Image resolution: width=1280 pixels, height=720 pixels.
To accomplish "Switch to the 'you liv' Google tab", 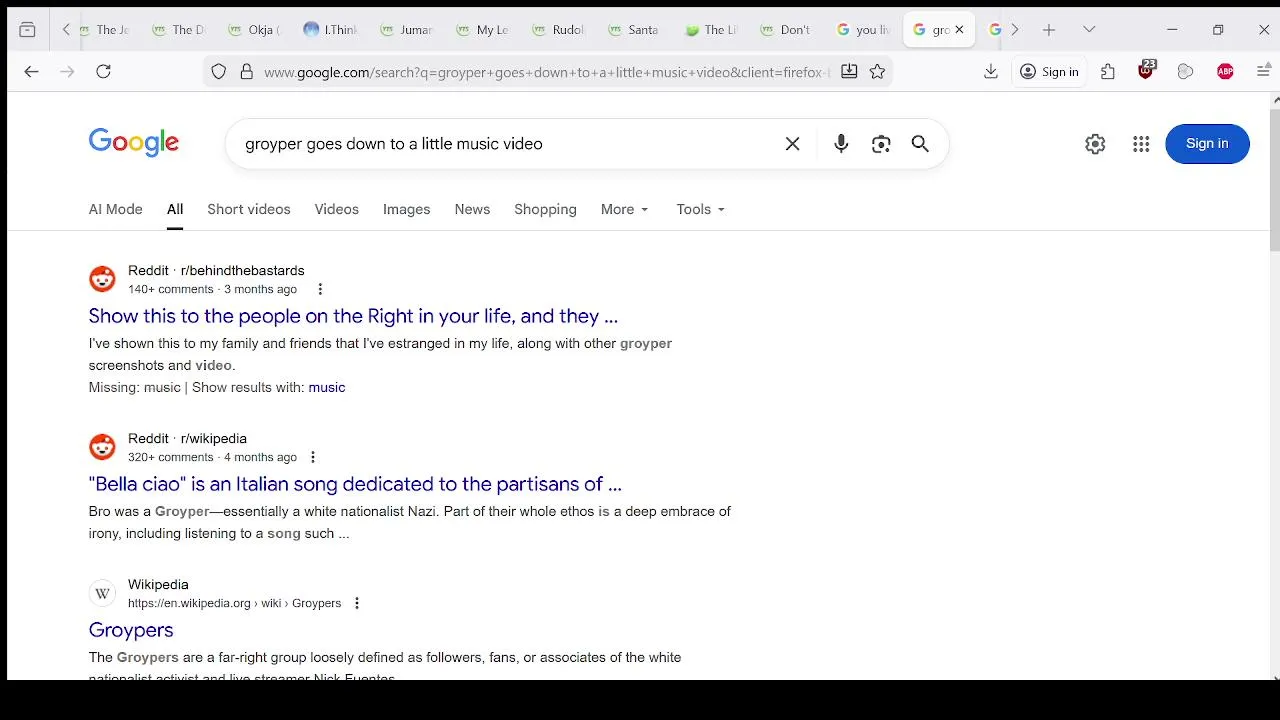I will coord(863,30).
